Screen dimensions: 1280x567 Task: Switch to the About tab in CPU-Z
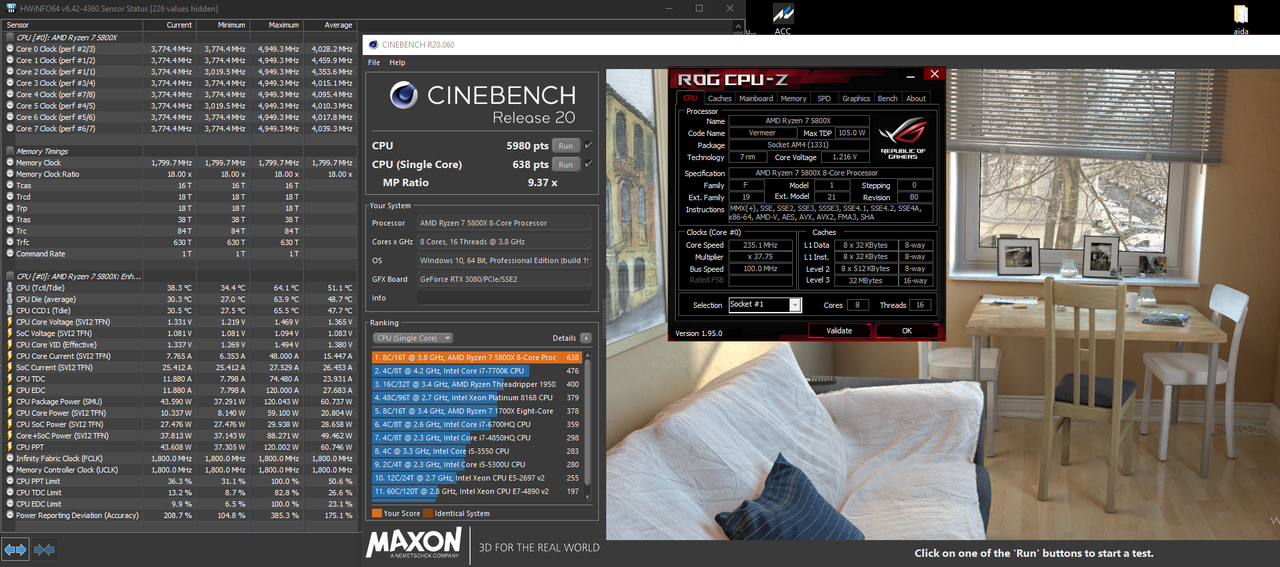click(x=916, y=98)
